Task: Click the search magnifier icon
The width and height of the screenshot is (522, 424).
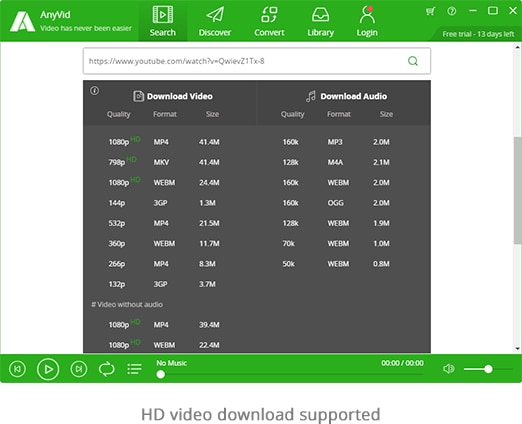Action: (x=413, y=61)
